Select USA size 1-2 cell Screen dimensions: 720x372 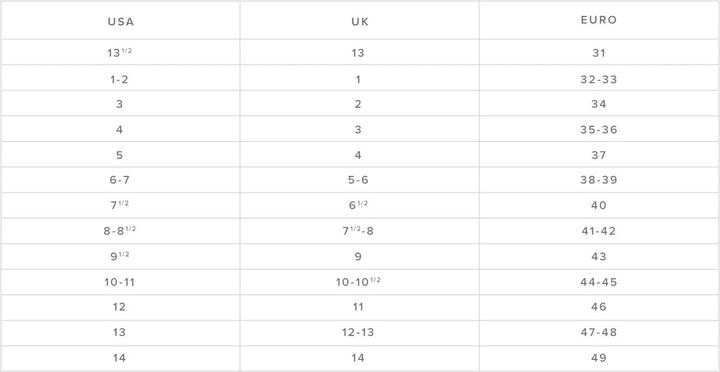click(x=120, y=78)
